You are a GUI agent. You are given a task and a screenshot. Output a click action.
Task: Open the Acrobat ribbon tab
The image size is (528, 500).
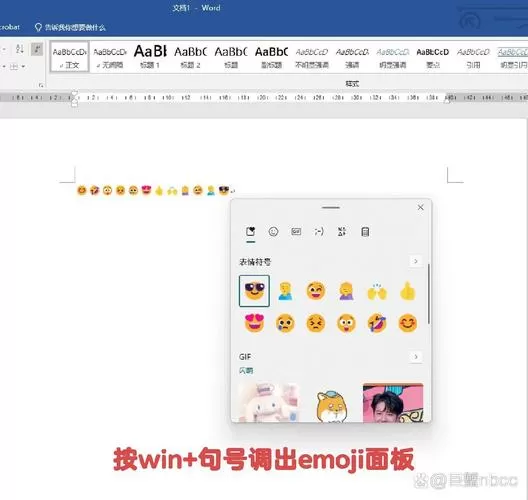(x=9, y=27)
